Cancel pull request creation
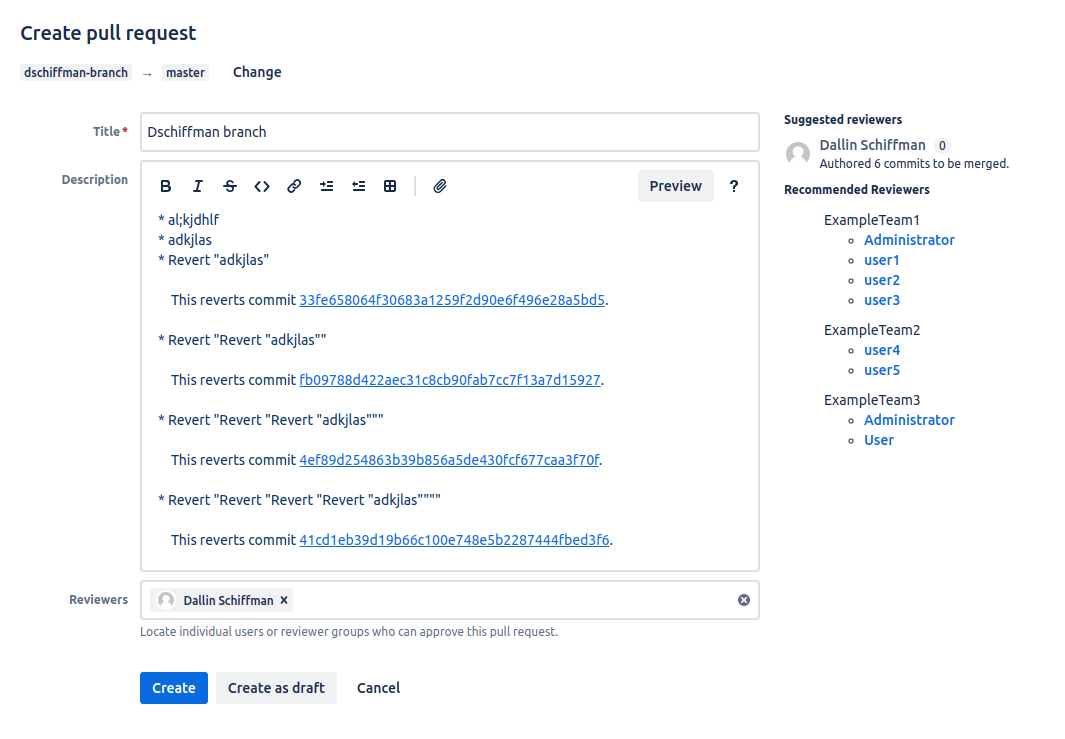The width and height of the screenshot is (1065, 739). (x=378, y=688)
